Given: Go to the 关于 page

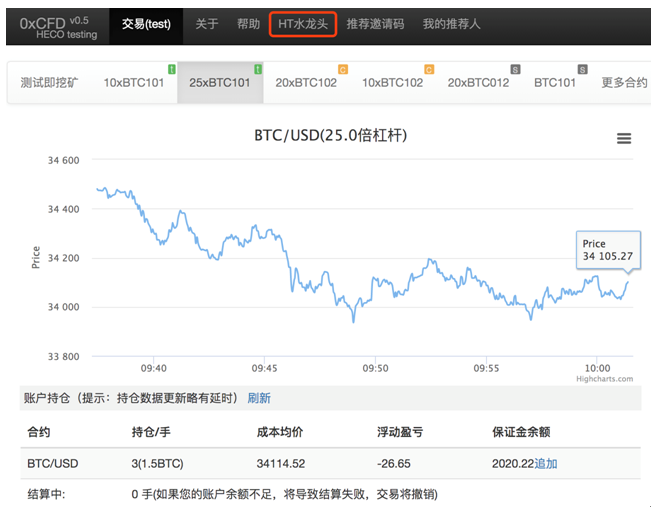Looking at the screenshot, I should [207, 24].
